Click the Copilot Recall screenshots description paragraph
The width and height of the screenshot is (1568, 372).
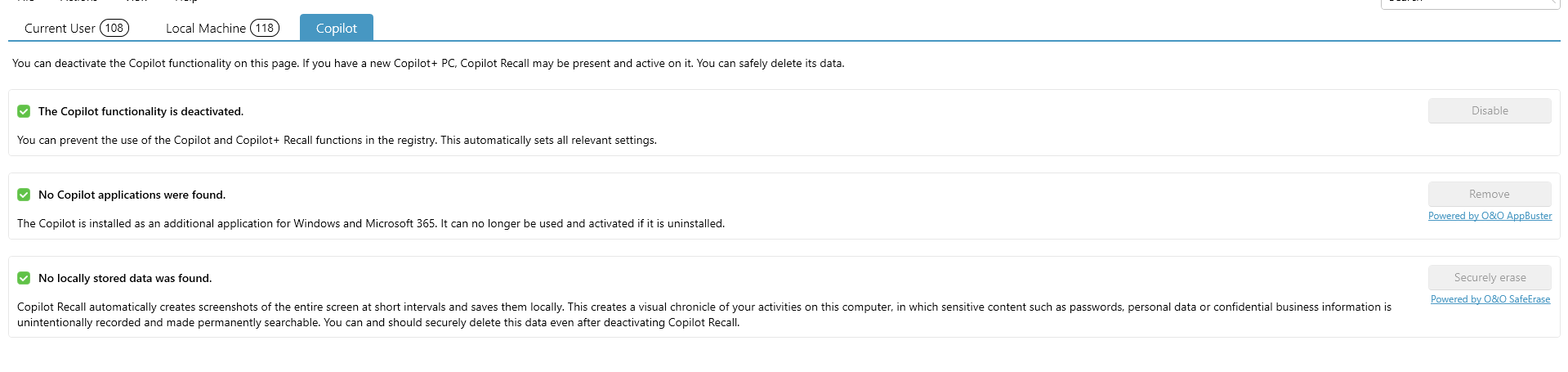(704, 315)
